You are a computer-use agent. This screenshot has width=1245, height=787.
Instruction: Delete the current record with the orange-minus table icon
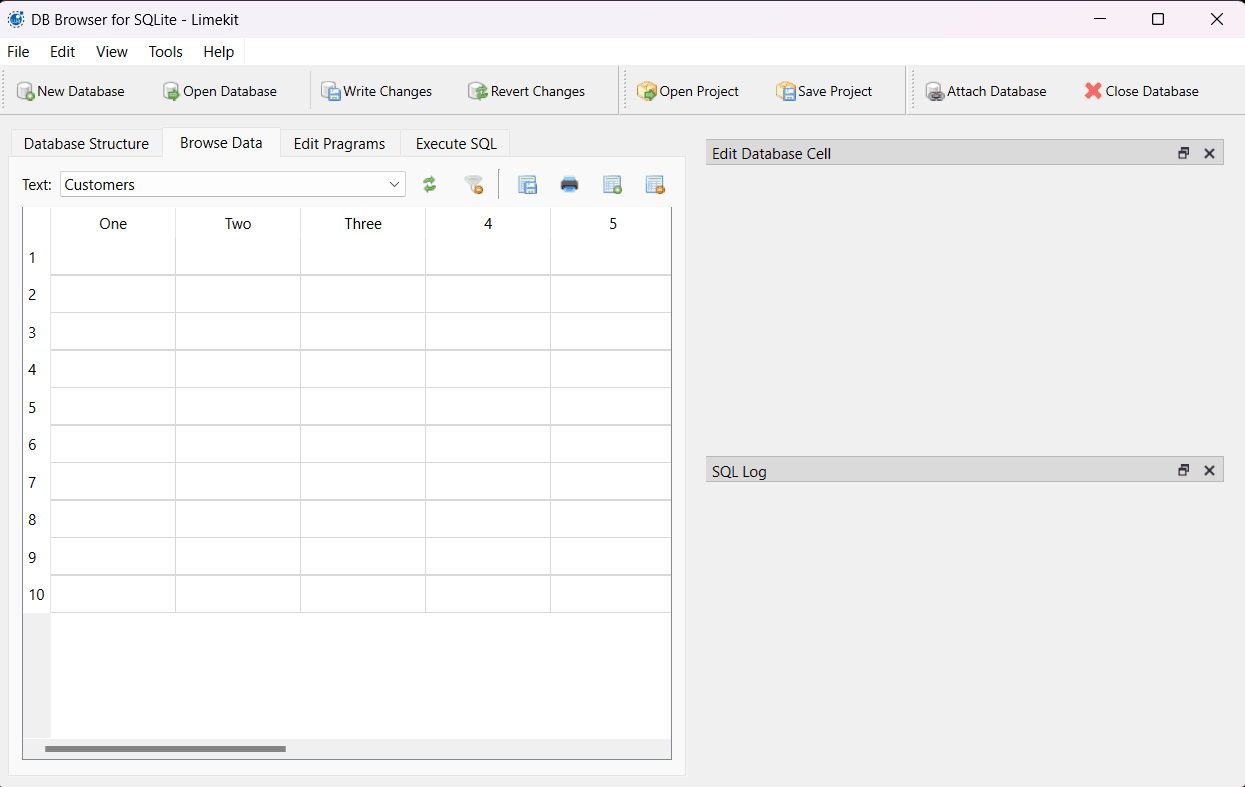coord(655,184)
